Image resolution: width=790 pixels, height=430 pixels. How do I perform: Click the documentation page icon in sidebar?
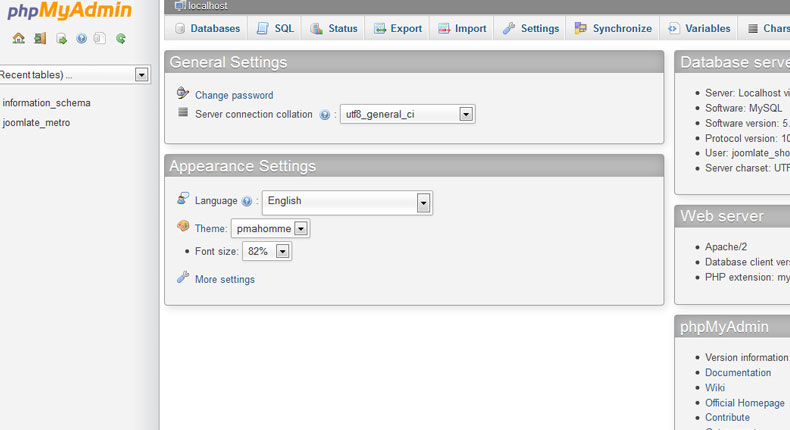(100, 39)
